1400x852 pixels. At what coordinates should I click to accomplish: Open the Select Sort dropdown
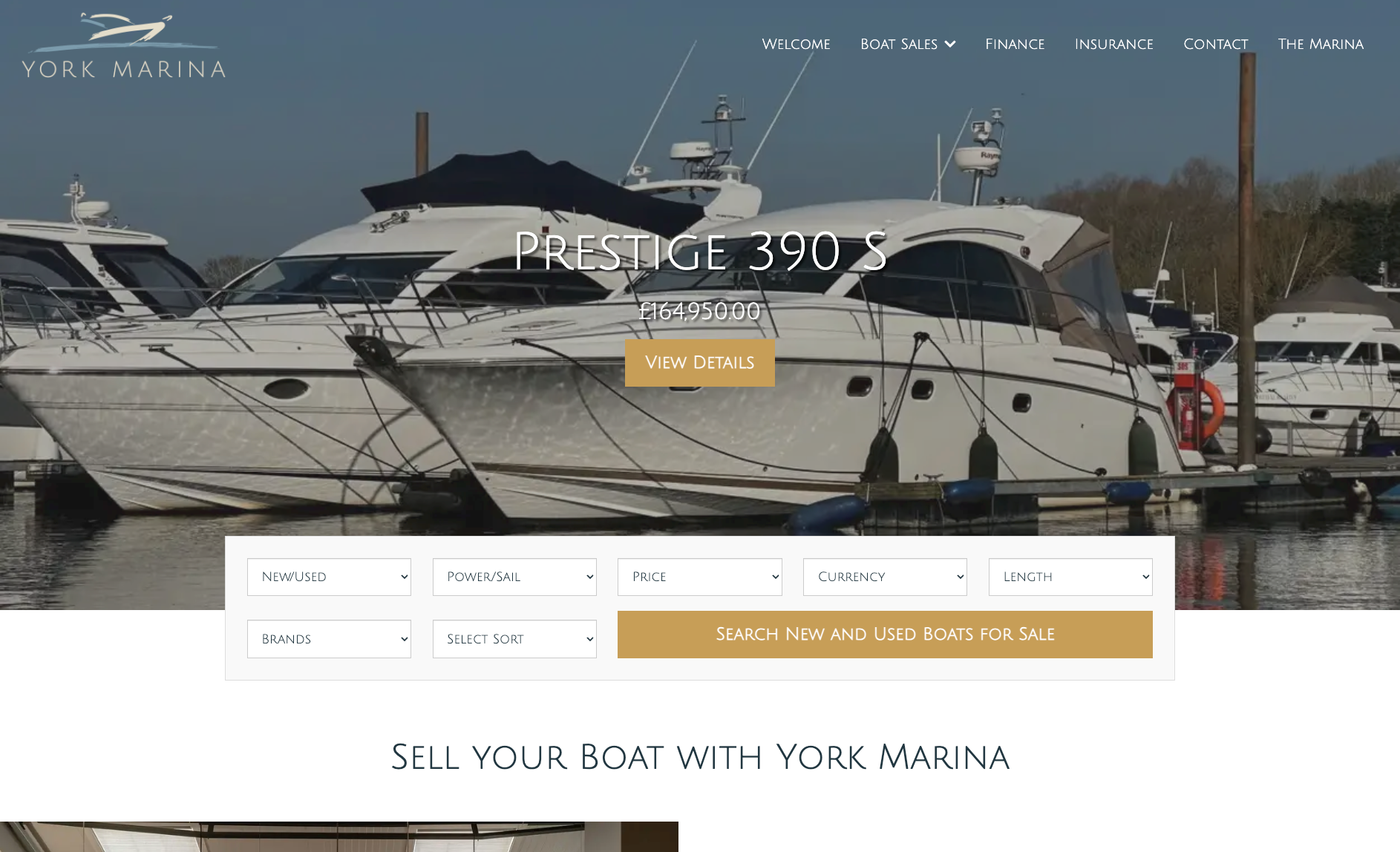(514, 639)
